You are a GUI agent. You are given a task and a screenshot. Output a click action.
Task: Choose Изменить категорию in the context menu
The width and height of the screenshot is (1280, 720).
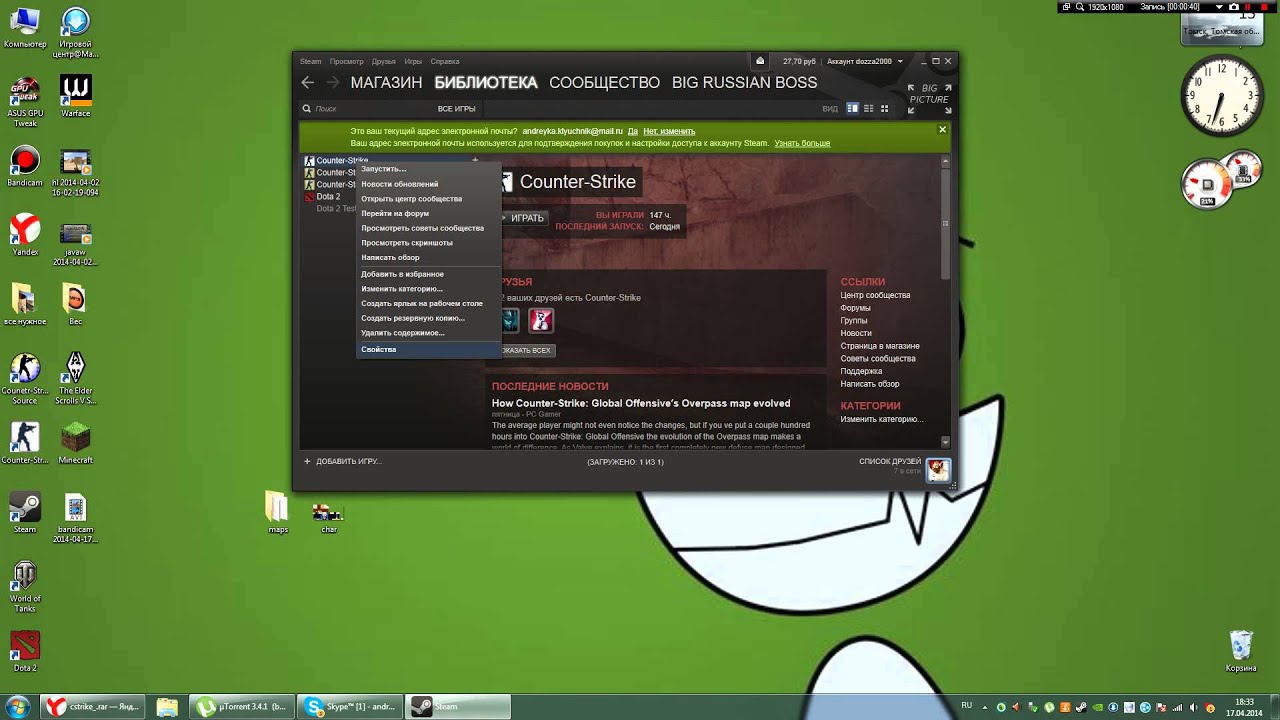[428, 289]
